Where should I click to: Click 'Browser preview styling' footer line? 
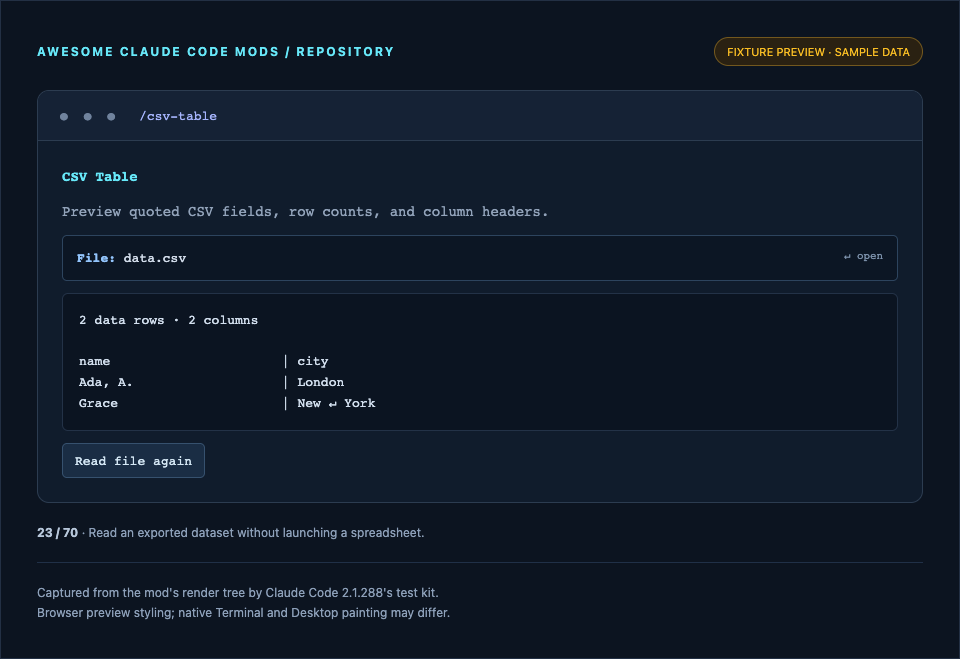(243, 613)
